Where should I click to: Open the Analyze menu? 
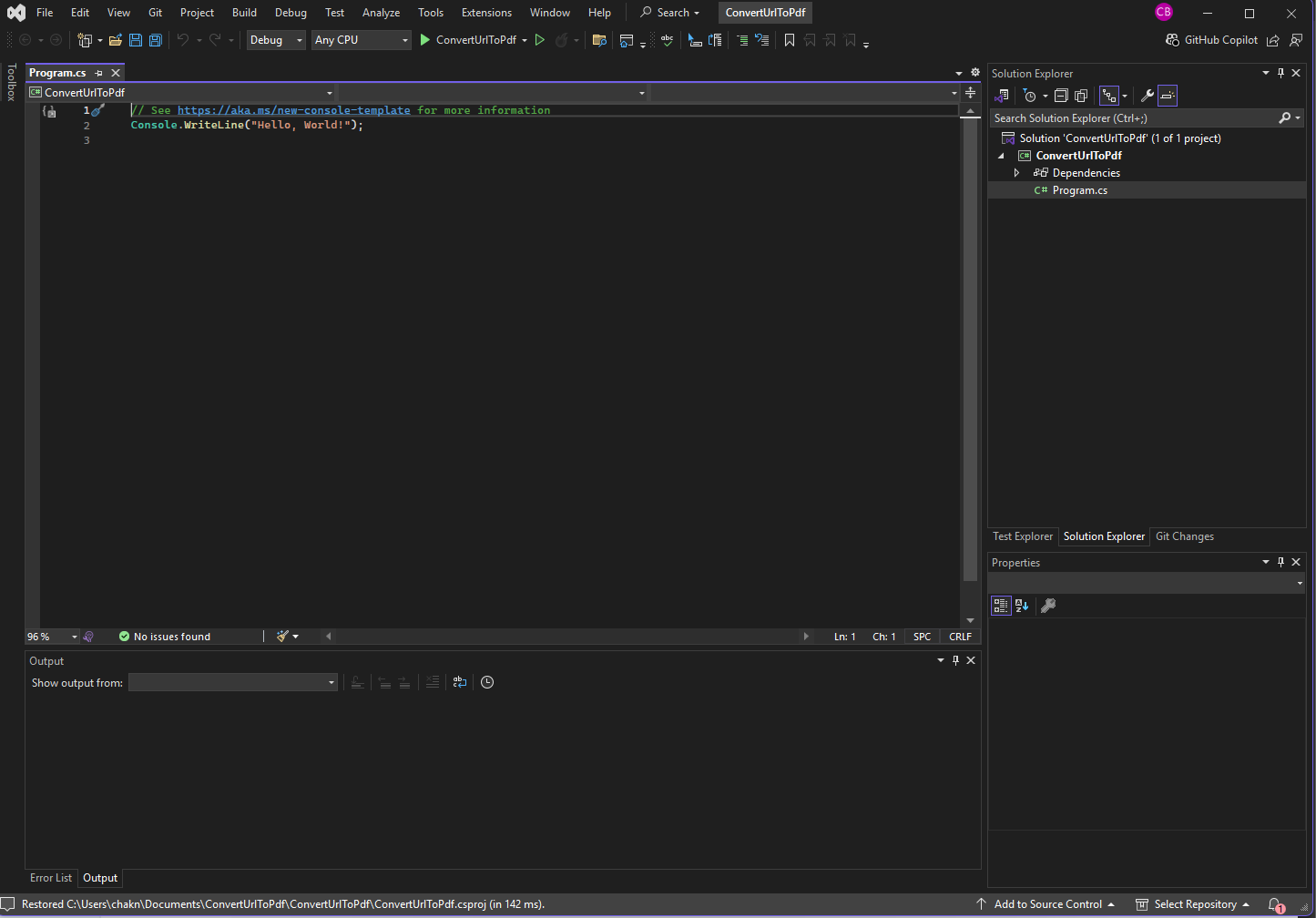click(x=381, y=13)
